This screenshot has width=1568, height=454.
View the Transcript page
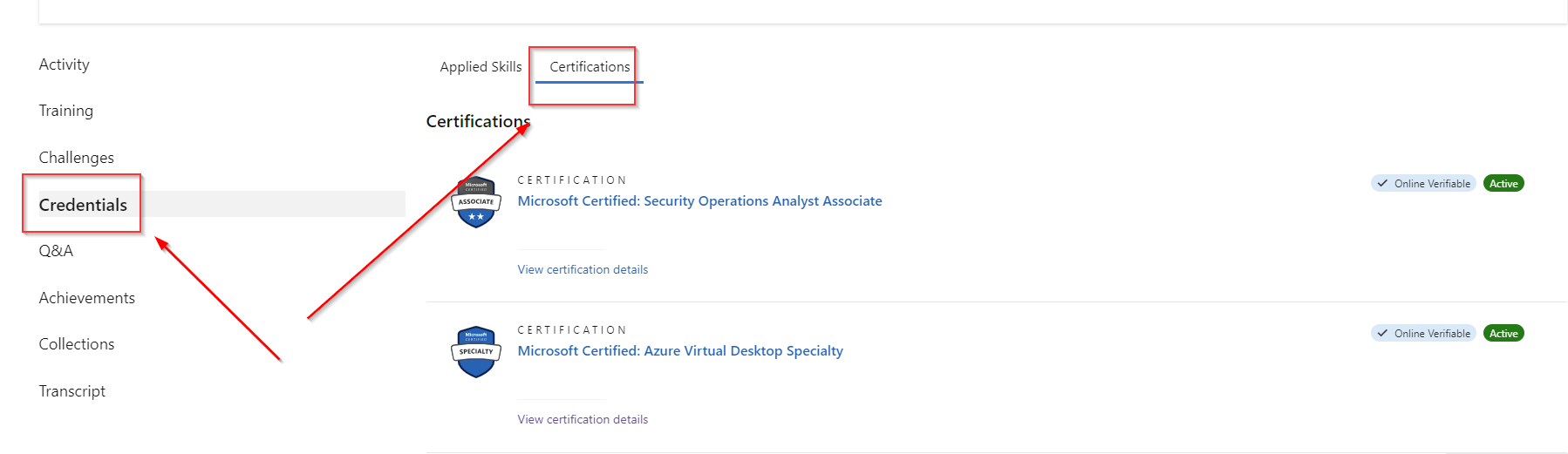(72, 391)
